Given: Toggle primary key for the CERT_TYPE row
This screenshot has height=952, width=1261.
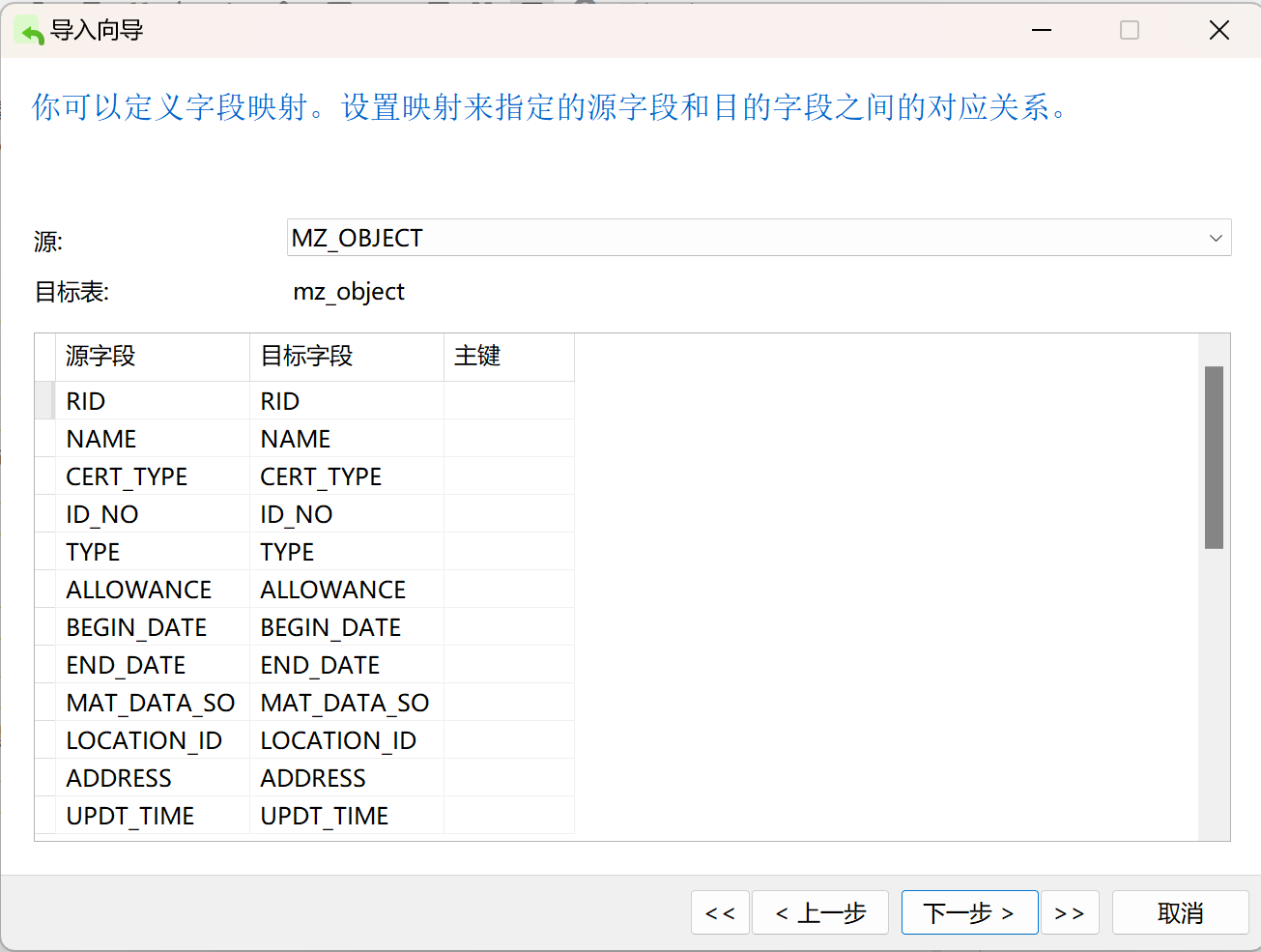Looking at the screenshot, I should pyautogui.click(x=509, y=476).
